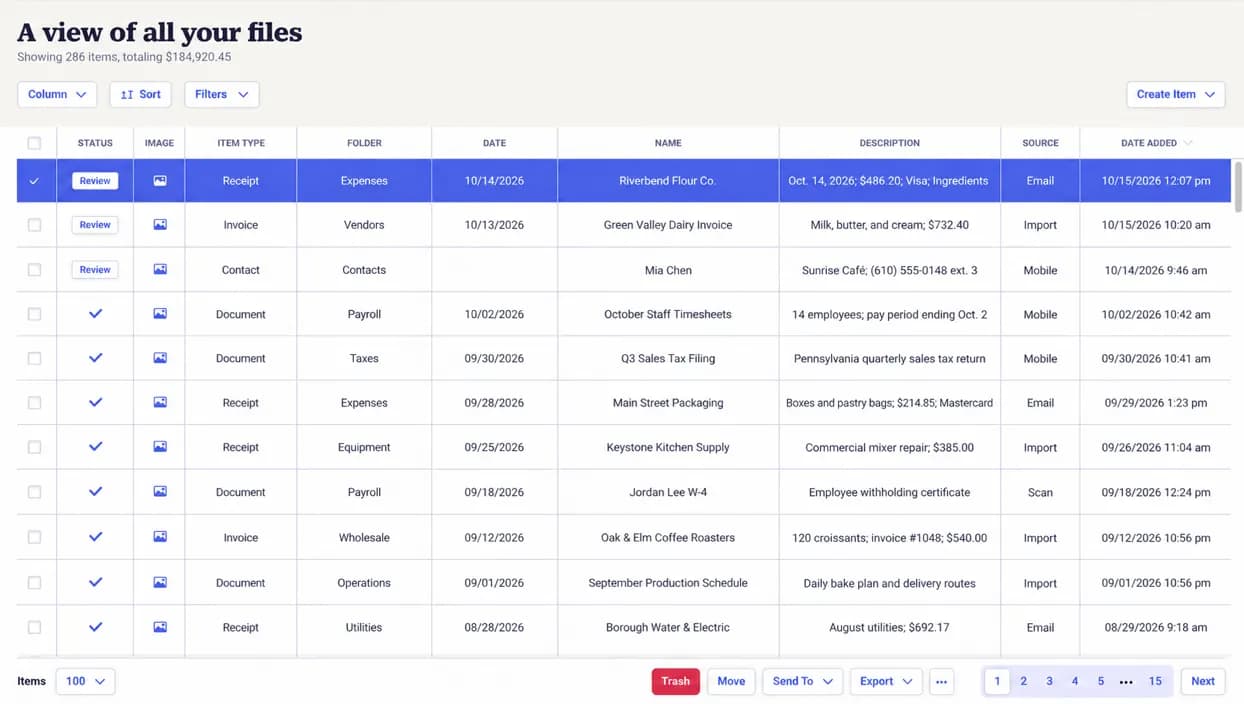Select checkbox for Q3 Sales Tax Filing
Image resolution: width=1244 pixels, height=704 pixels.
tap(34, 358)
